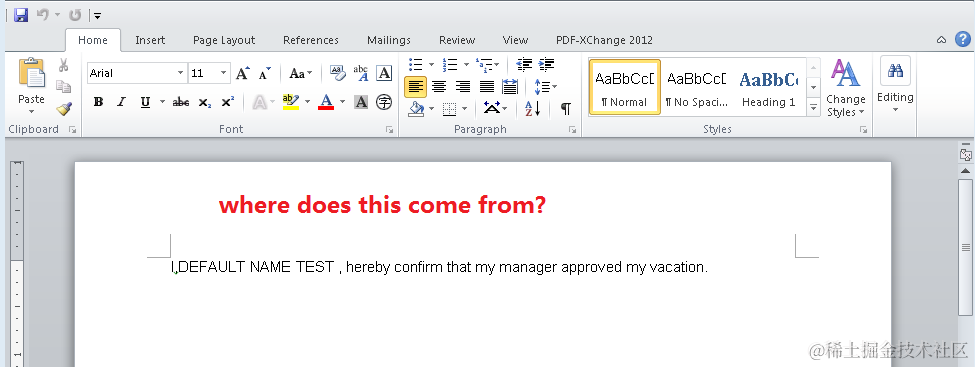
Task: Start a numbered list
Action: (x=450, y=65)
